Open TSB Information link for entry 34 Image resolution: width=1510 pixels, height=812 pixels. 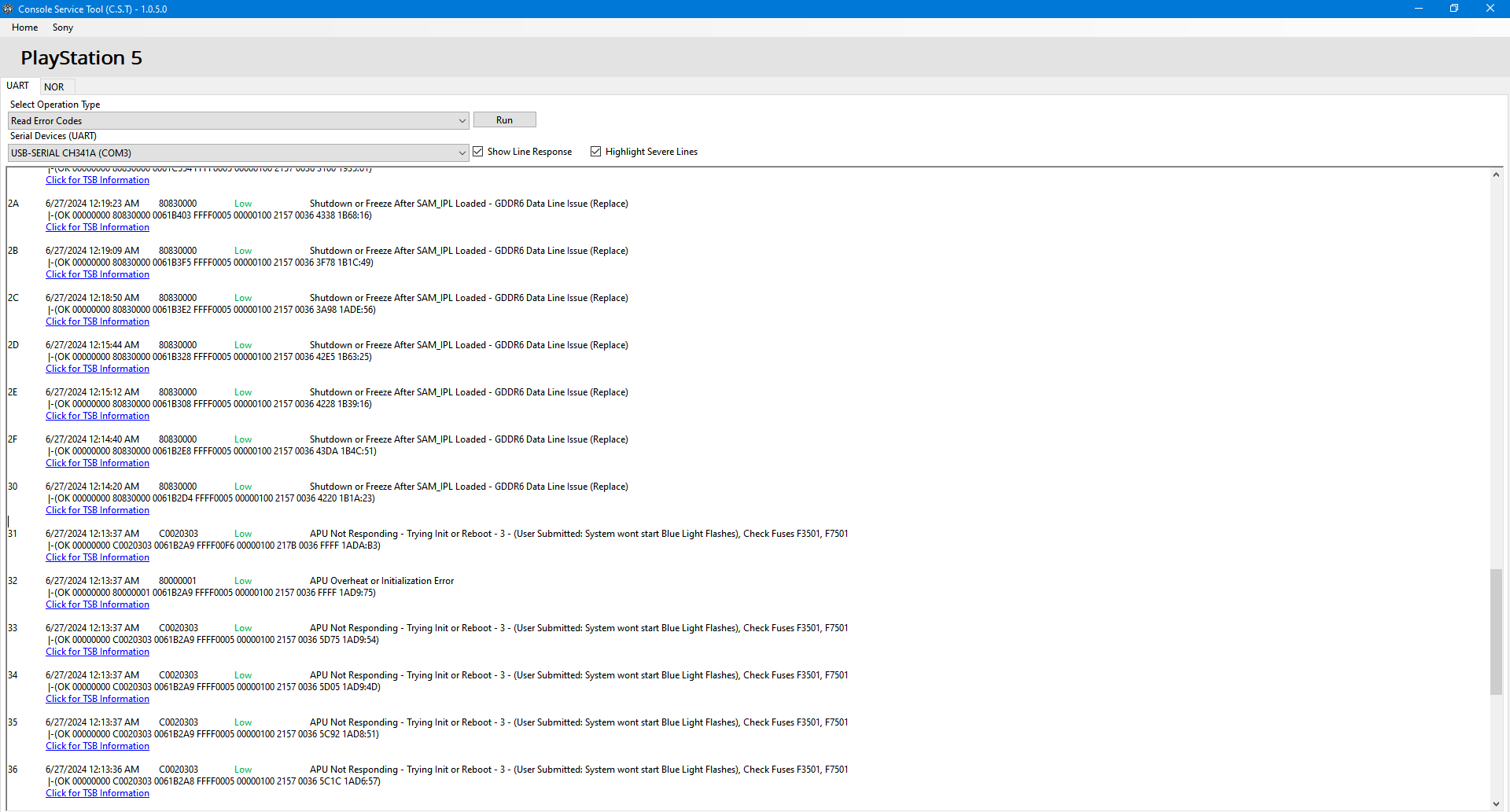[98, 699]
